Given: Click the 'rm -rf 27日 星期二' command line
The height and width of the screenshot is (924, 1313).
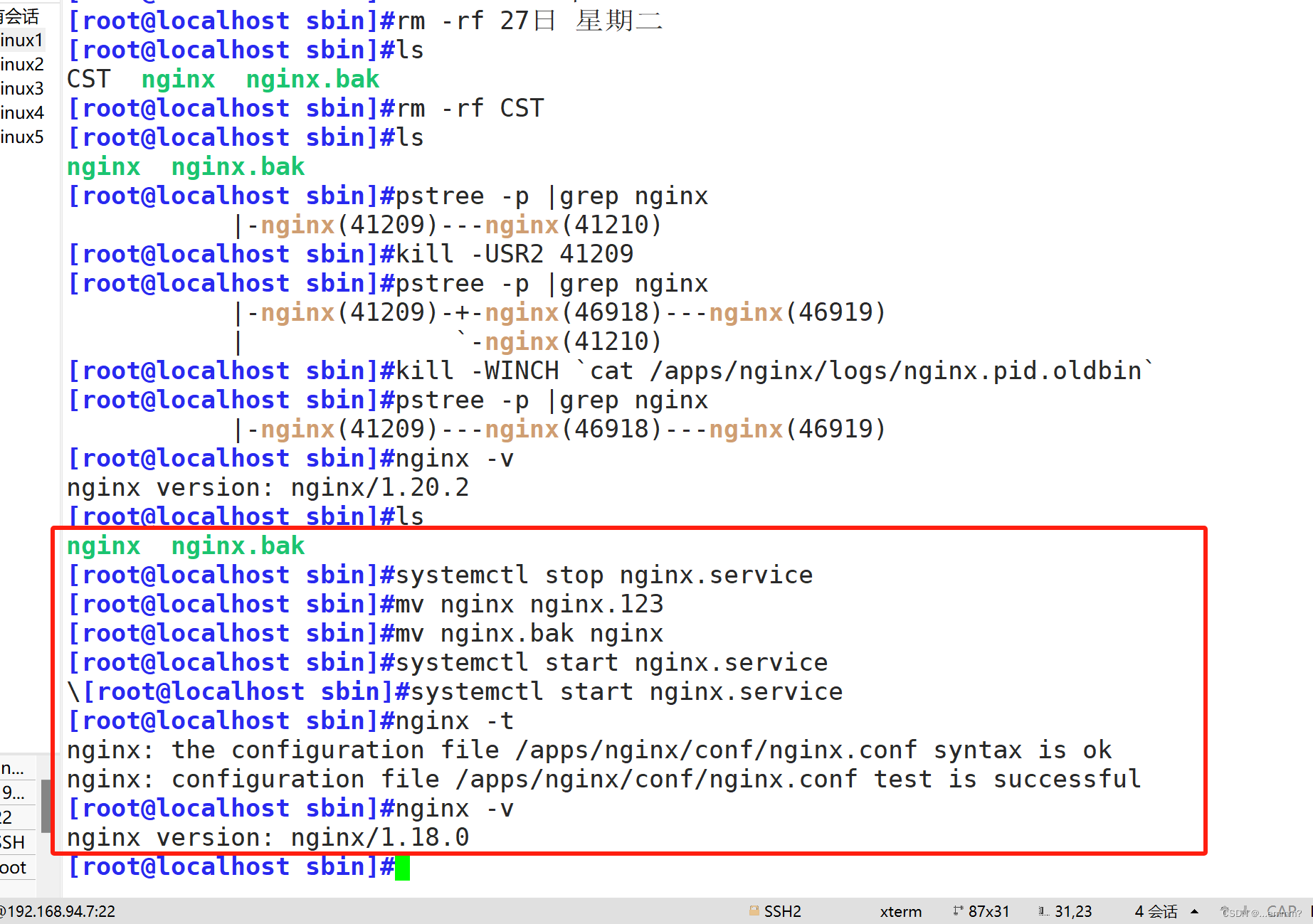Looking at the screenshot, I should tap(364, 21).
